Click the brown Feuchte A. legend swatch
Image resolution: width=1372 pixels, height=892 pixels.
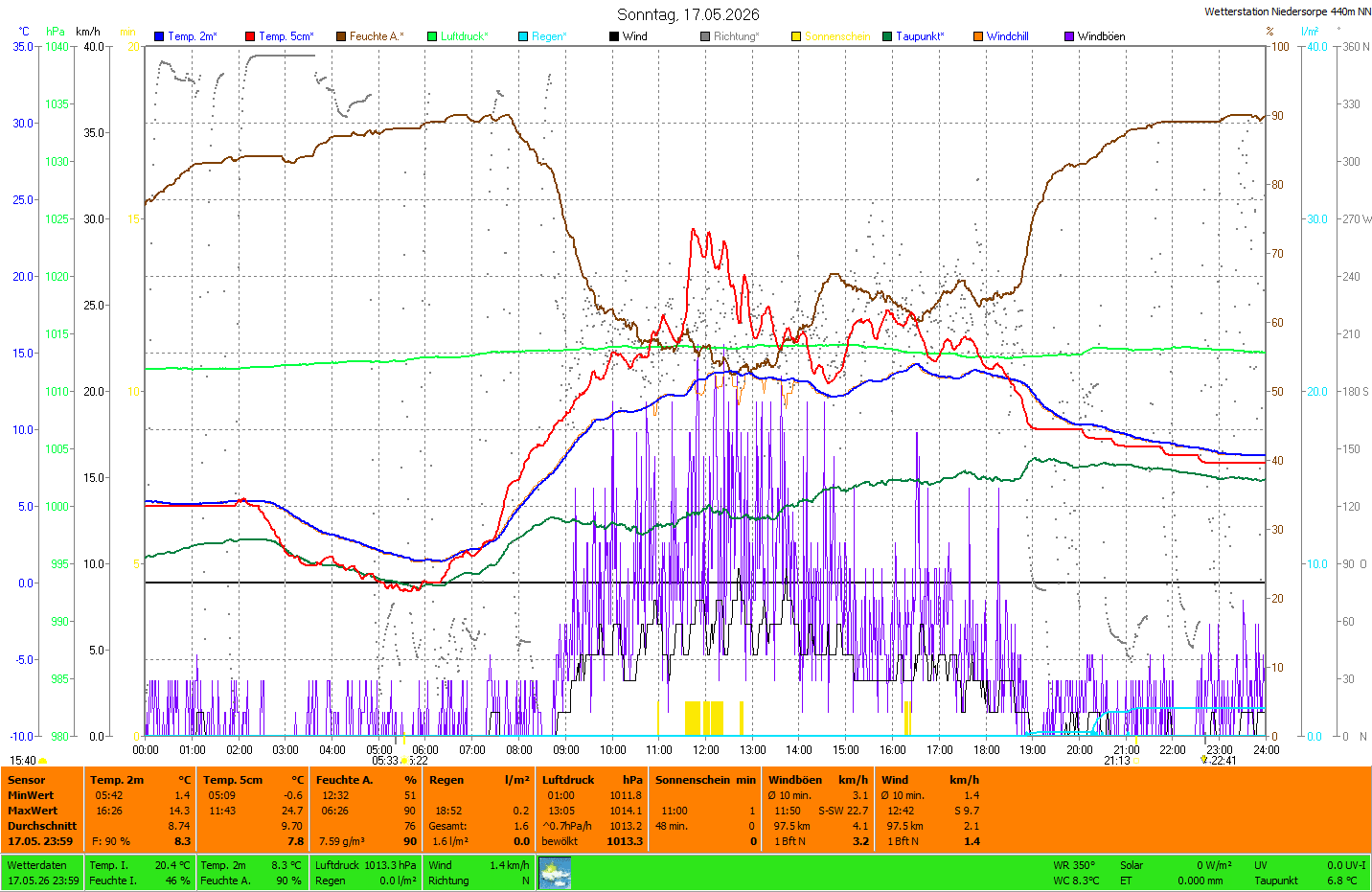tap(341, 36)
